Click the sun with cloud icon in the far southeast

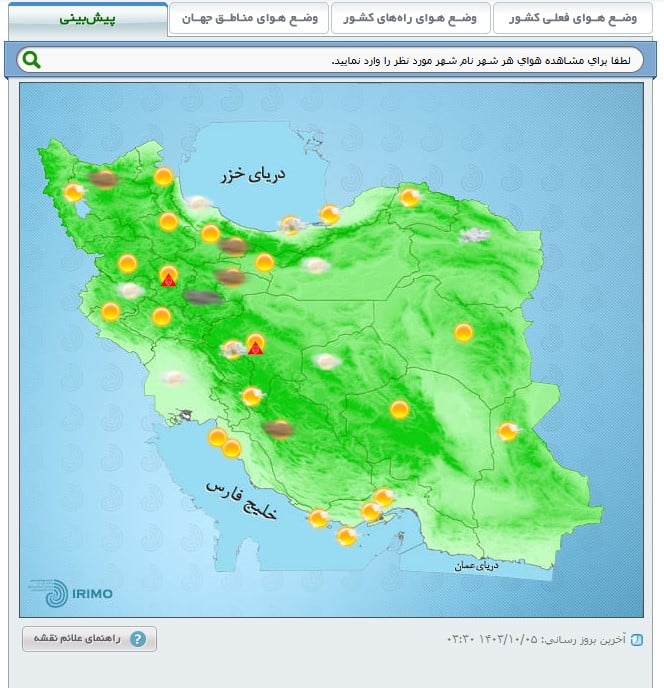coord(508,431)
